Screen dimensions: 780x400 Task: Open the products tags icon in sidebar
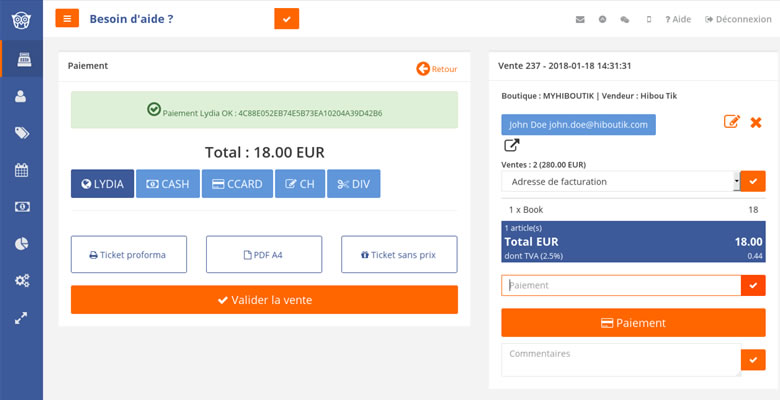[21, 133]
